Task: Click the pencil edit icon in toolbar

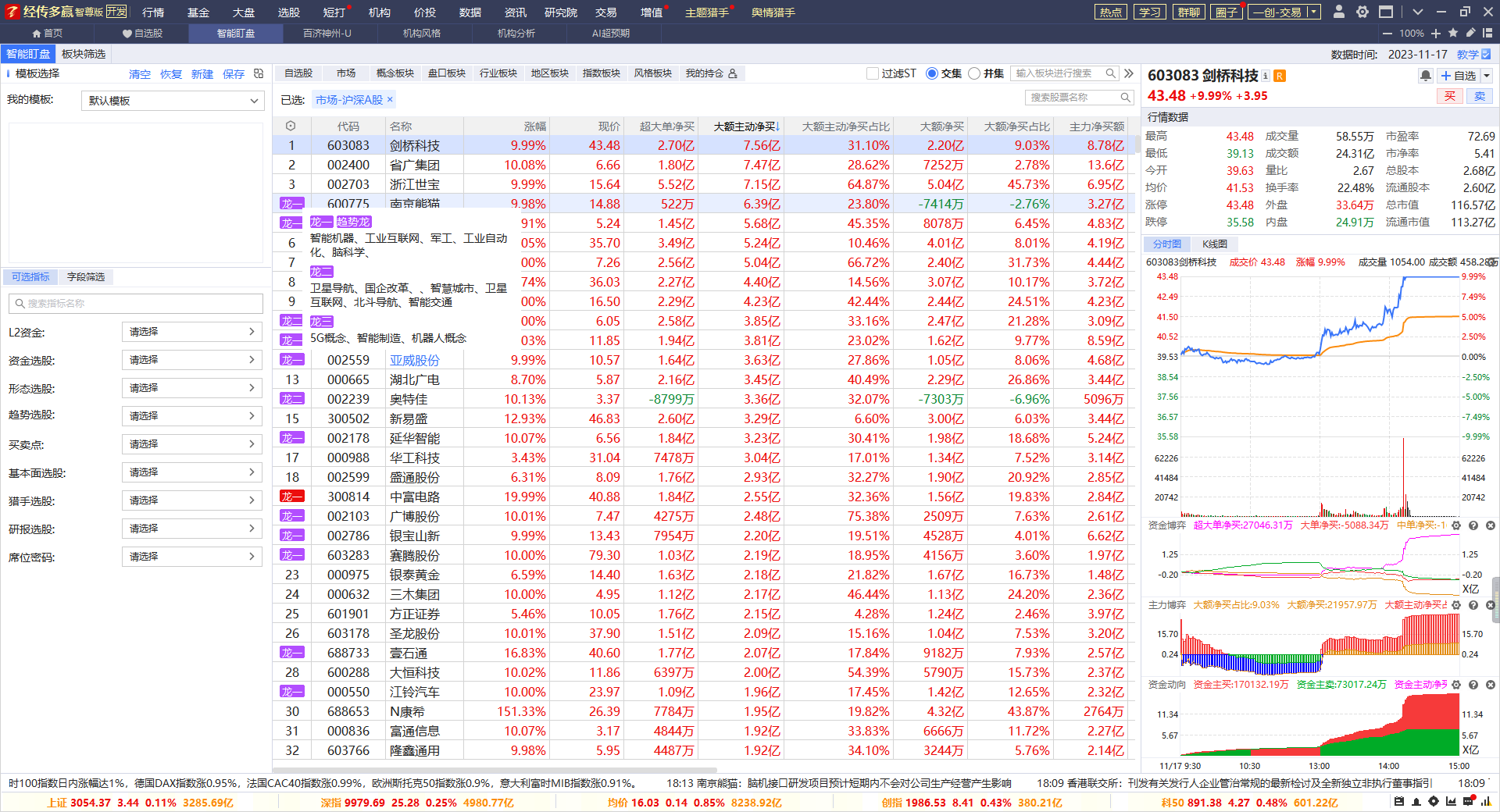Action: [1470, 33]
